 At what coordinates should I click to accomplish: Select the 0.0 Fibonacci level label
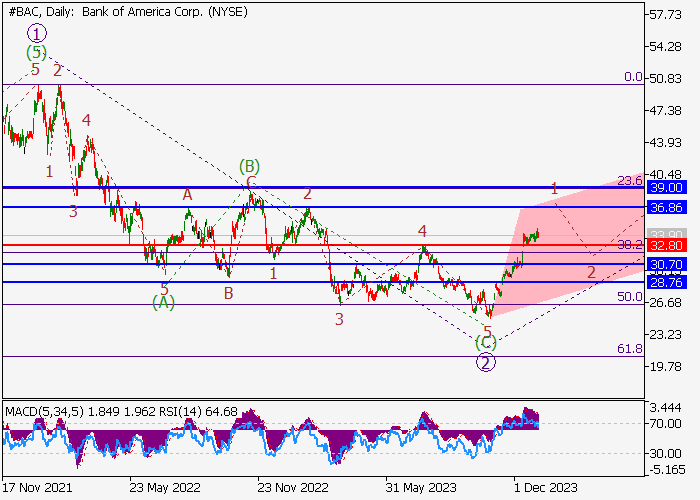coord(633,77)
